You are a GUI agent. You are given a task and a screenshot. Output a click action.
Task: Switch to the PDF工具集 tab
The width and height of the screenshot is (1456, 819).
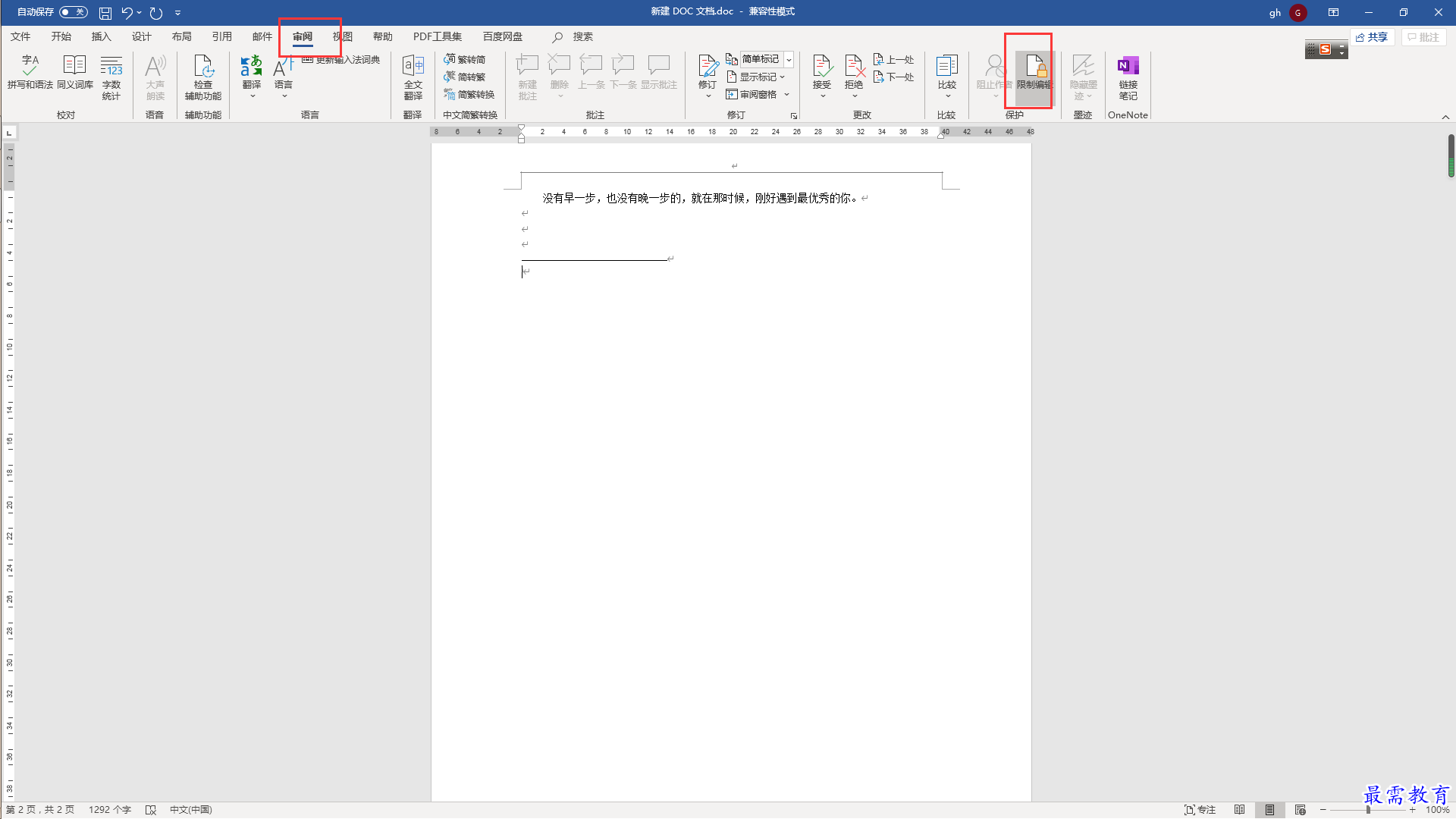pyautogui.click(x=437, y=36)
